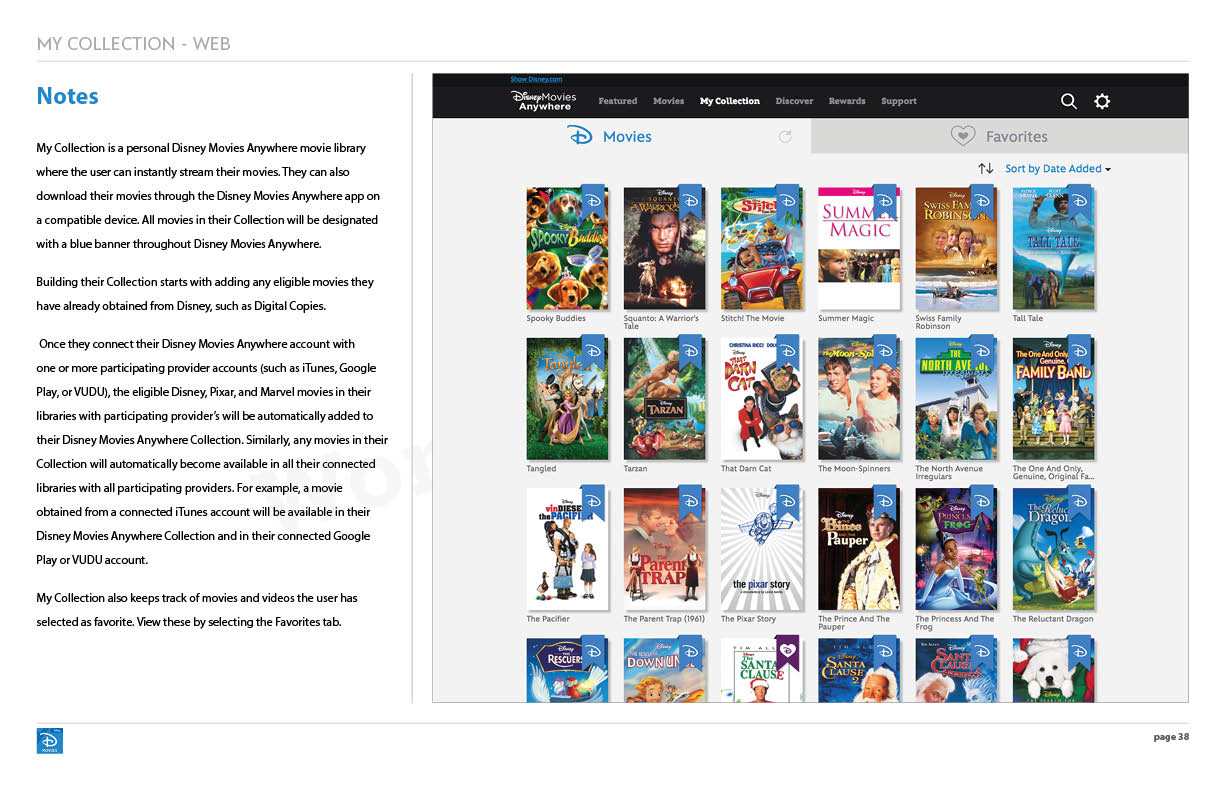Open the Swiss Family Robinson poster
This screenshot has width=1224, height=792.
[x=956, y=248]
